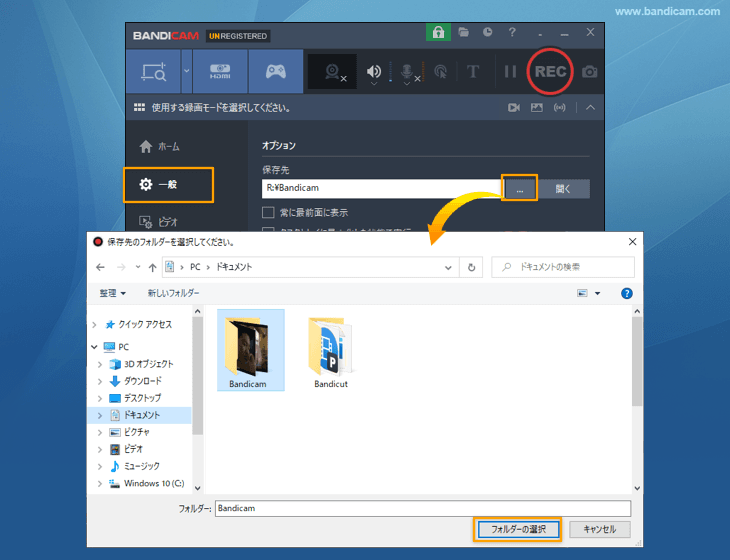Click the change view icon in folder dialog
Screen dimensions: 730x560
pyautogui.click(x=582, y=293)
